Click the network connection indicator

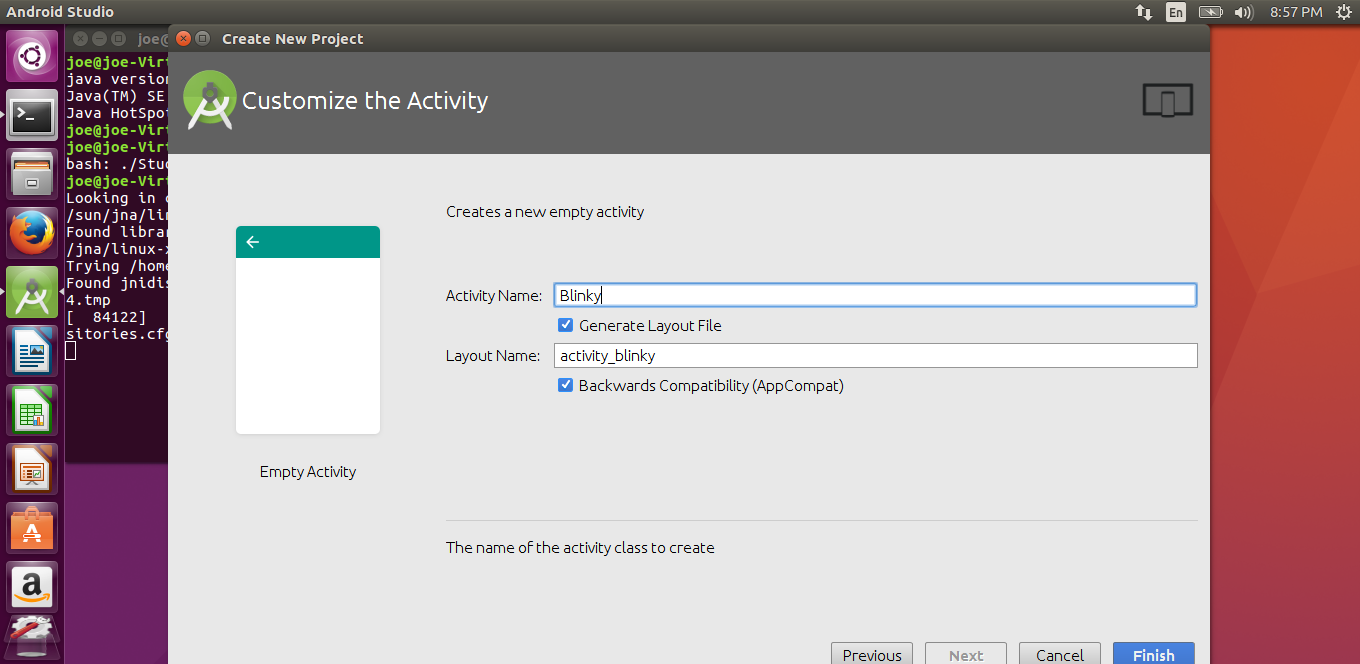(x=1143, y=12)
